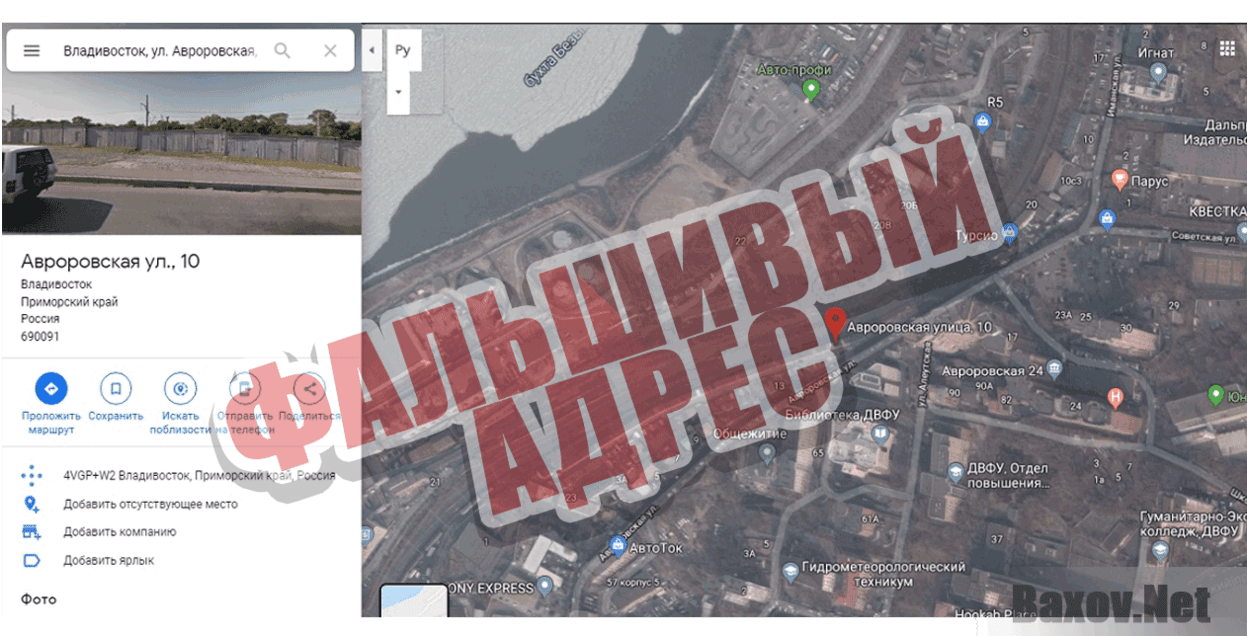Open Искать поблизости nearby search icon
This screenshot has height=636, width=1247.
179,389
